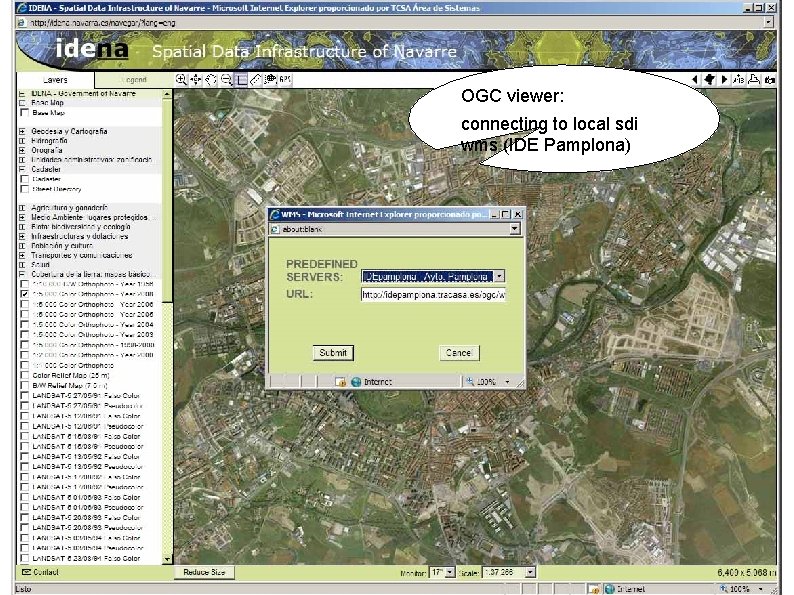Uncheck the checked Color Orthophoto layer
This screenshot has width=794, height=595.
(x=24, y=294)
